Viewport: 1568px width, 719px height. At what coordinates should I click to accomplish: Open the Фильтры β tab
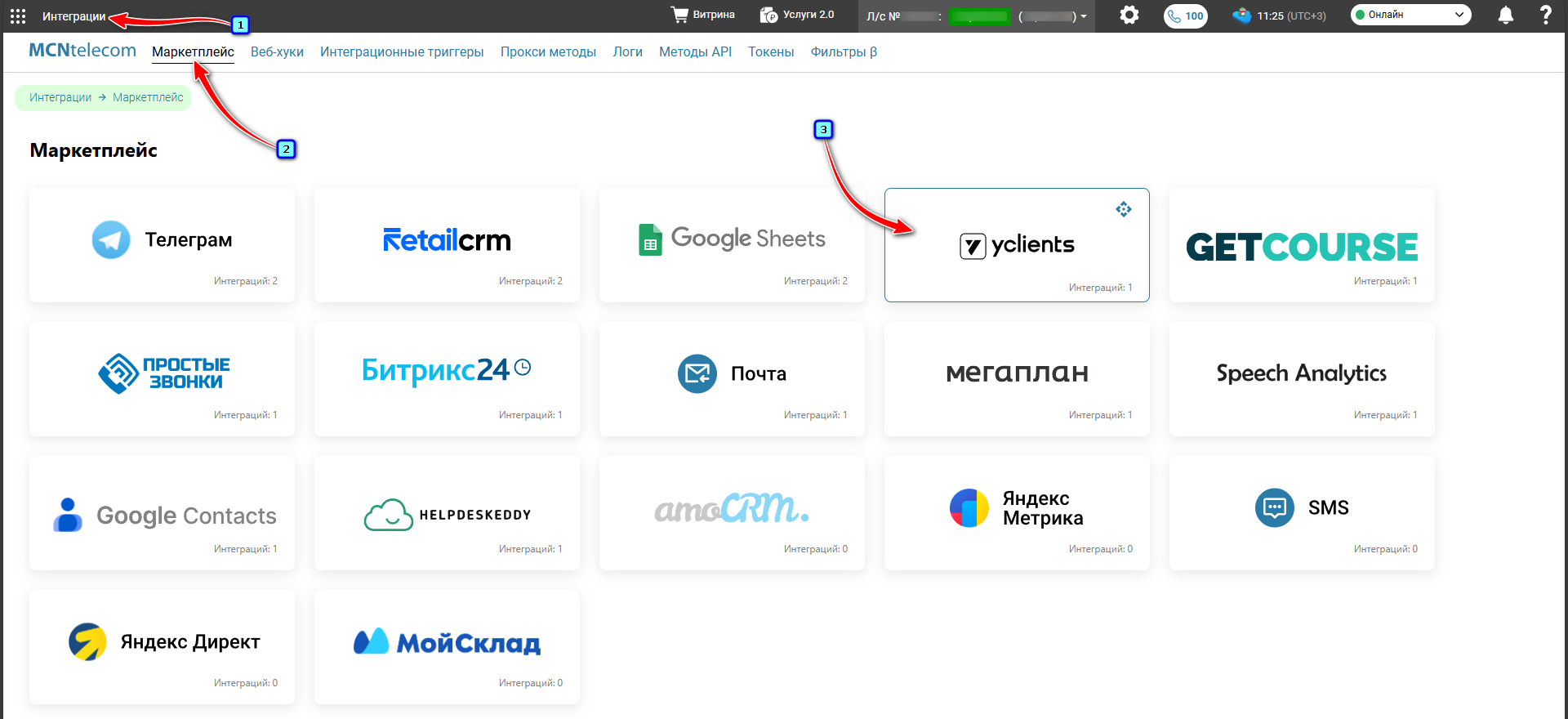coord(844,52)
